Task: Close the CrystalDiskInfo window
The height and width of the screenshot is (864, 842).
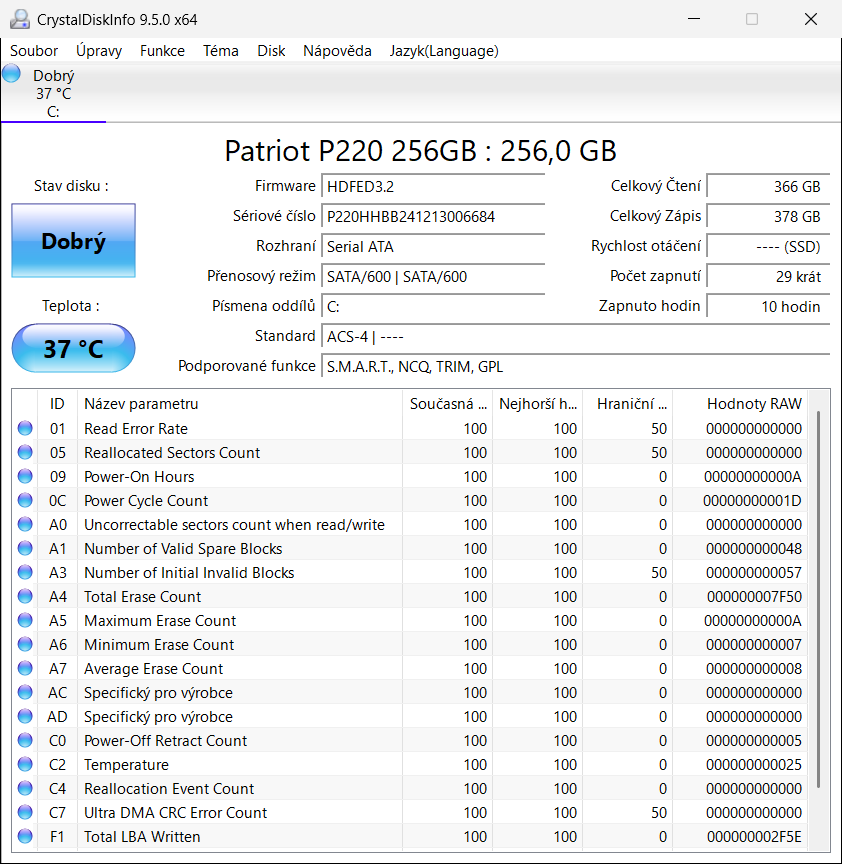Action: pyautogui.click(x=811, y=19)
